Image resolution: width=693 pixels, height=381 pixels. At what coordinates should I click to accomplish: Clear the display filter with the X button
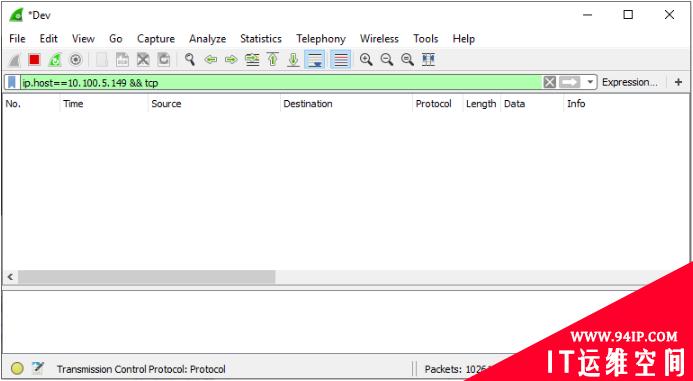[549, 82]
